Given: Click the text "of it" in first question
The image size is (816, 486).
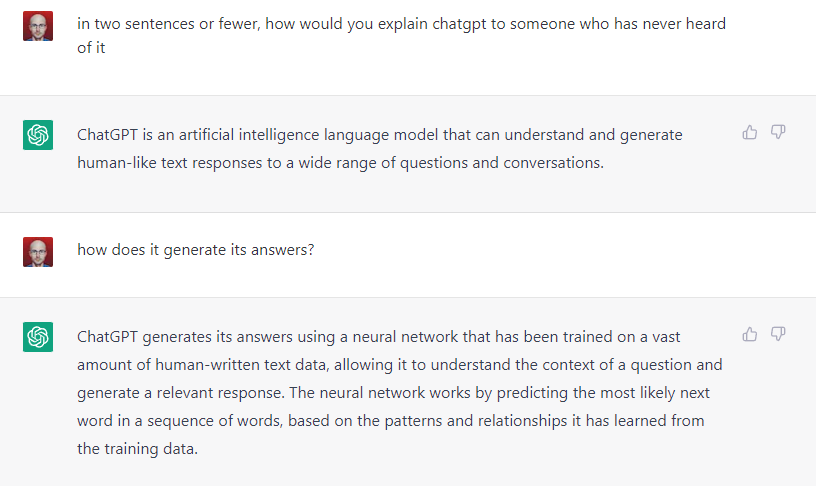Looking at the screenshot, I should click(x=91, y=48).
